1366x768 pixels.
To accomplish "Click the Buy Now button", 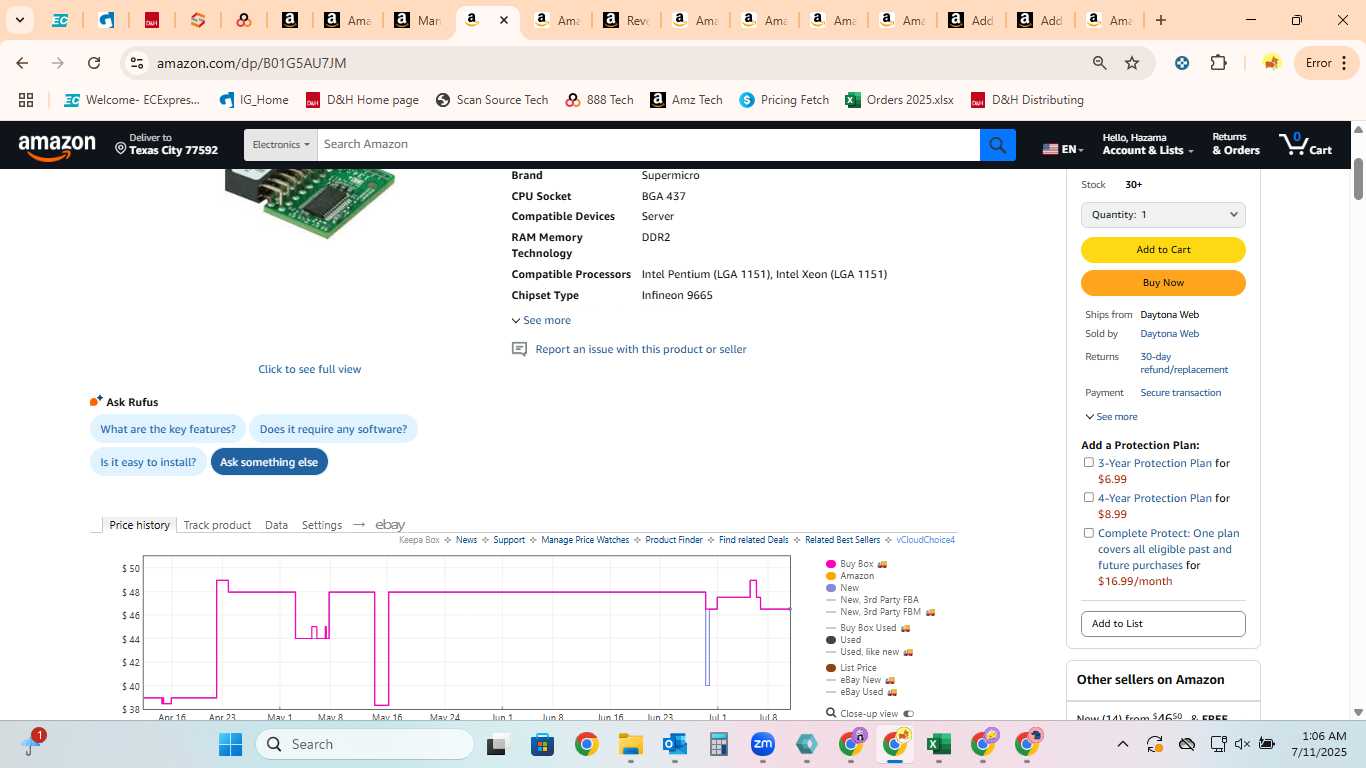I will [1163, 283].
